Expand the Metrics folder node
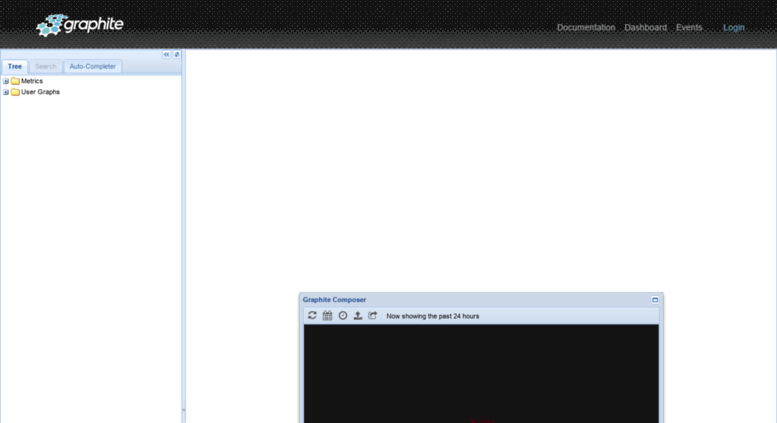The image size is (777, 423). pos(6,81)
